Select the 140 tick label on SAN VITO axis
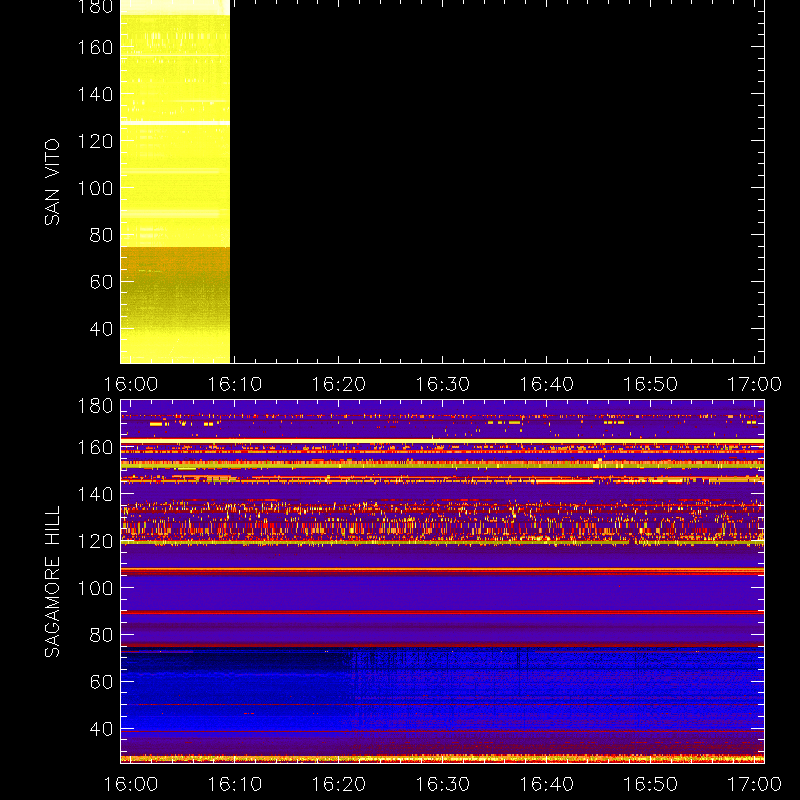 click(95, 94)
